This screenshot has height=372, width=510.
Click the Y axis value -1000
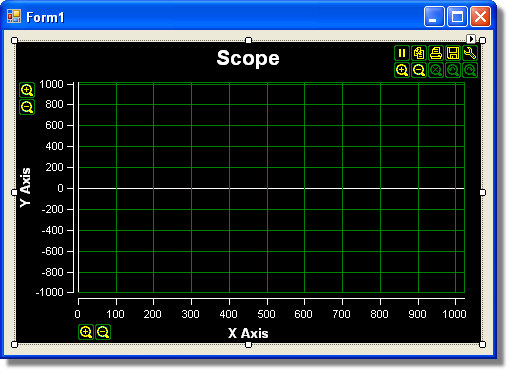coord(50,292)
